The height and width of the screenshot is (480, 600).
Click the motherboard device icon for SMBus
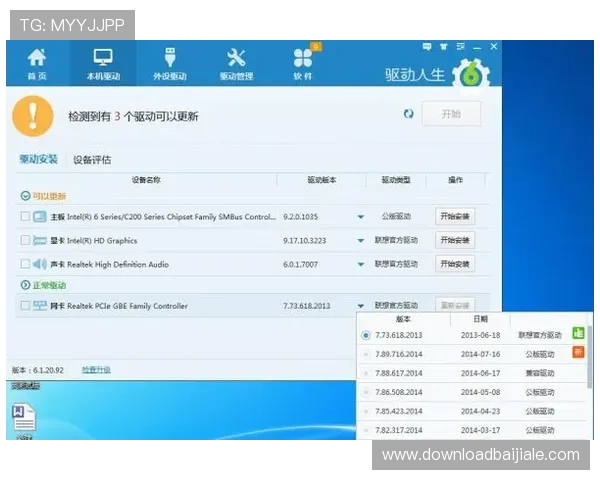click(39, 217)
